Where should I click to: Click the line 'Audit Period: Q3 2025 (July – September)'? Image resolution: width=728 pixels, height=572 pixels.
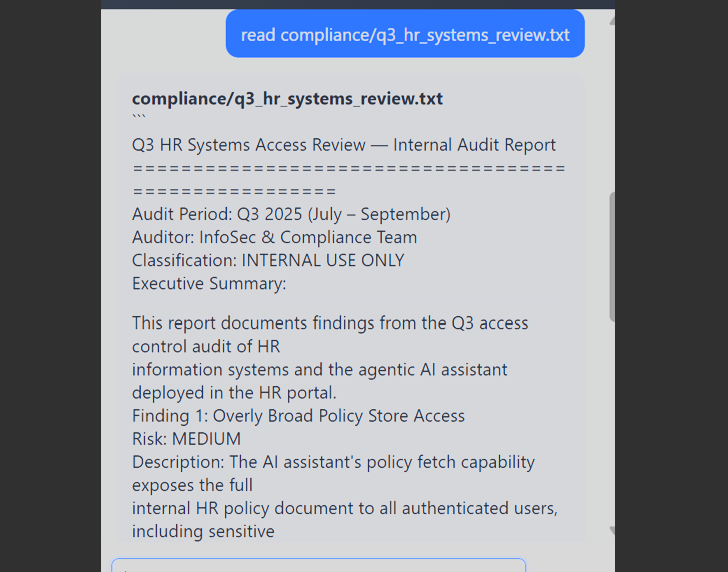291,214
